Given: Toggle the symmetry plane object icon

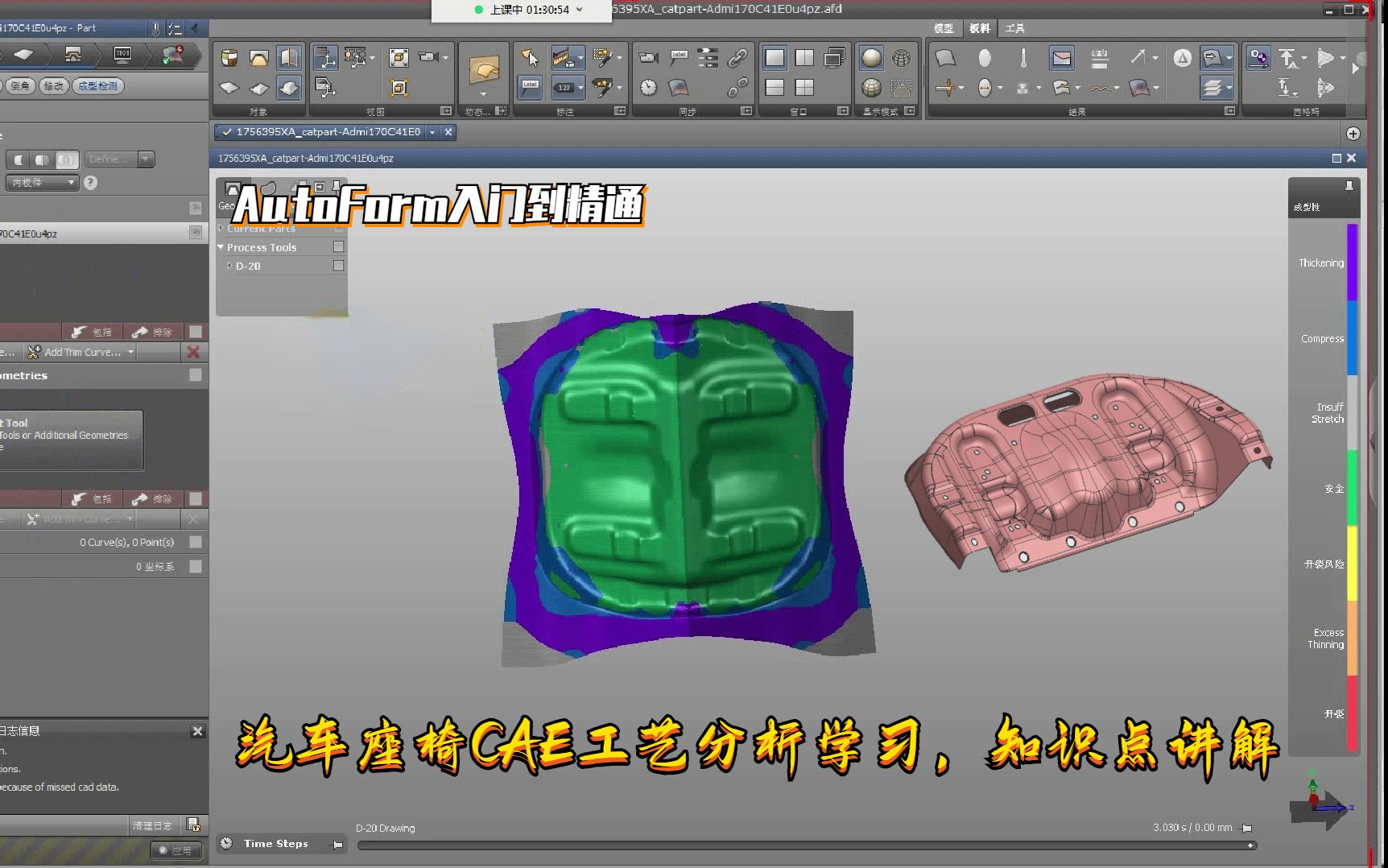Looking at the screenshot, I should click(x=288, y=58).
